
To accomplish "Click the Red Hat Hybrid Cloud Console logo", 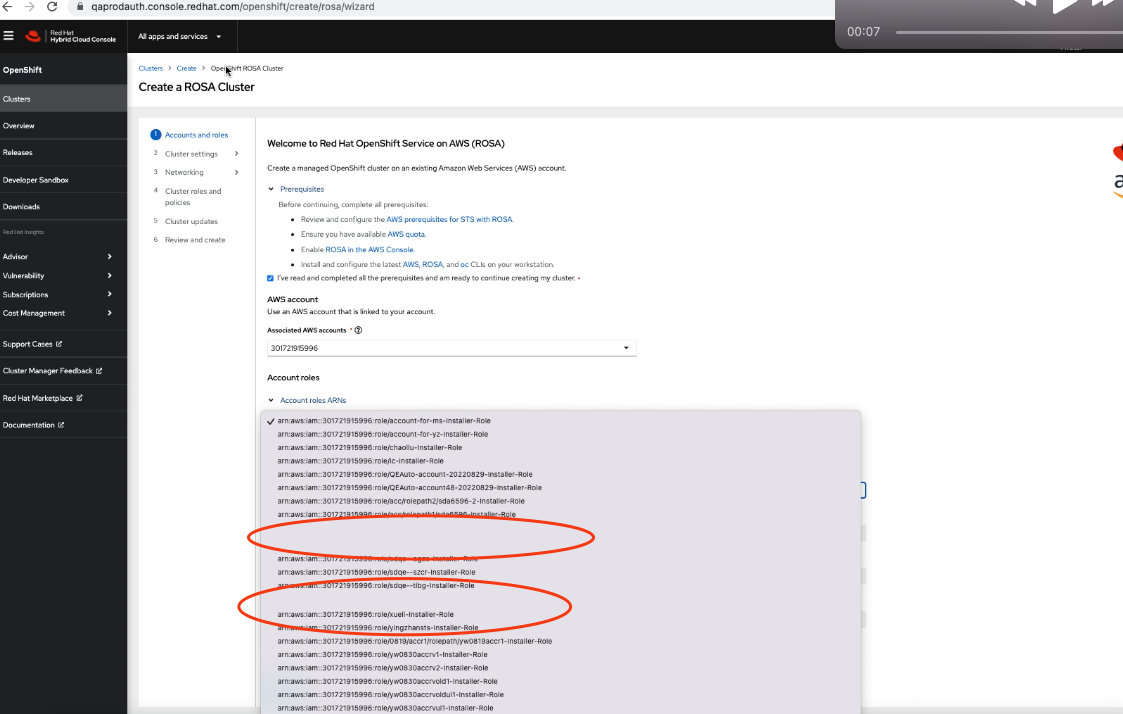I will [70, 37].
